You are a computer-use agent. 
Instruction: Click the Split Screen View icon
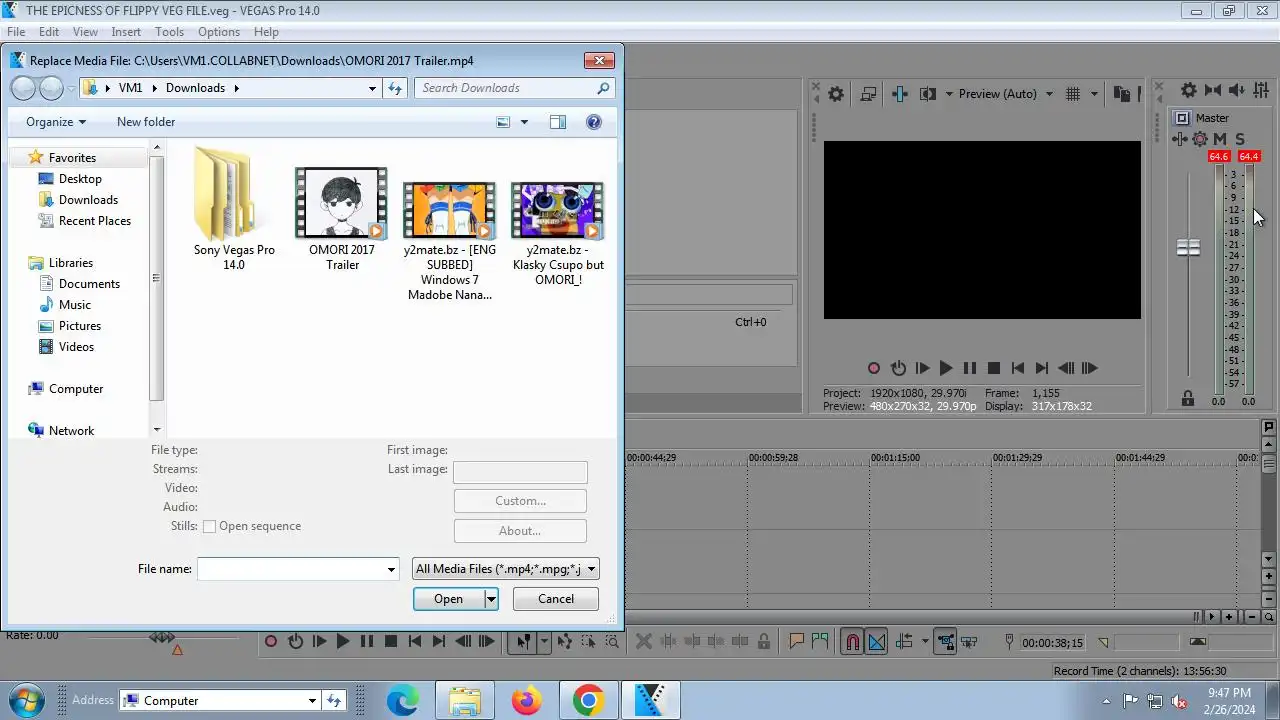[x=927, y=94]
